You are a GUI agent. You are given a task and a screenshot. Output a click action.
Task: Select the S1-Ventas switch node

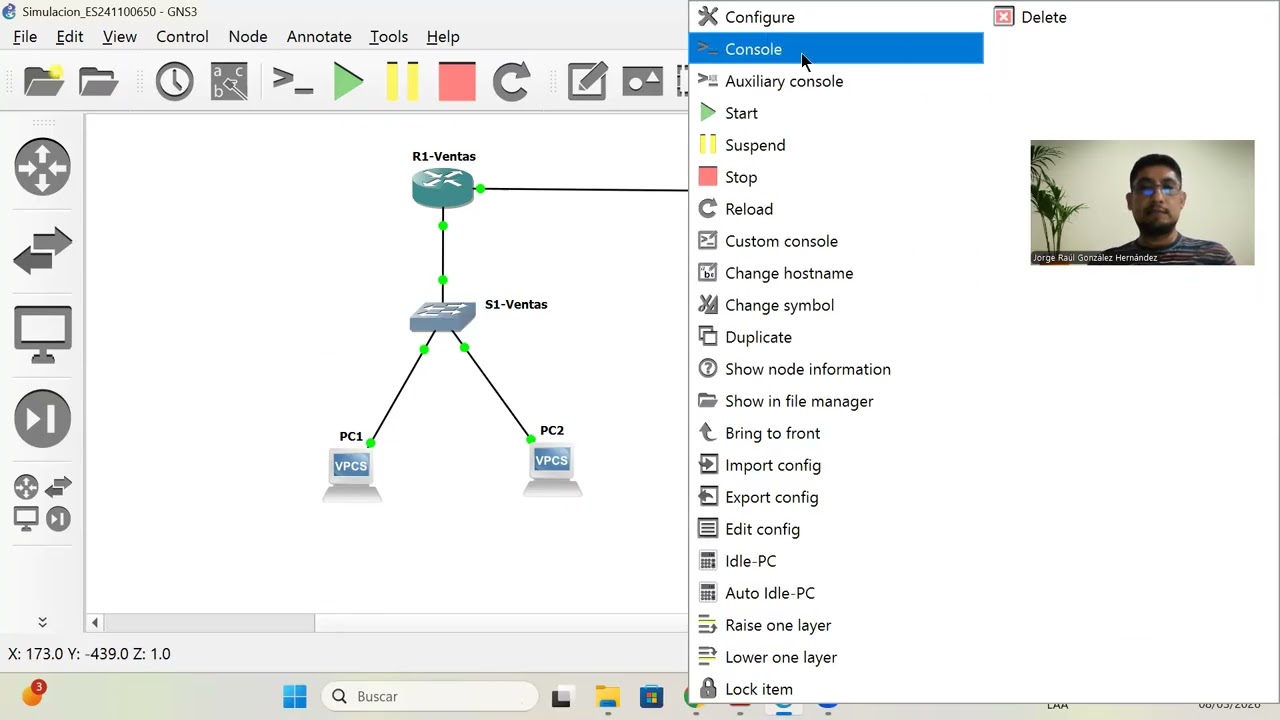click(x=442, y=316)
